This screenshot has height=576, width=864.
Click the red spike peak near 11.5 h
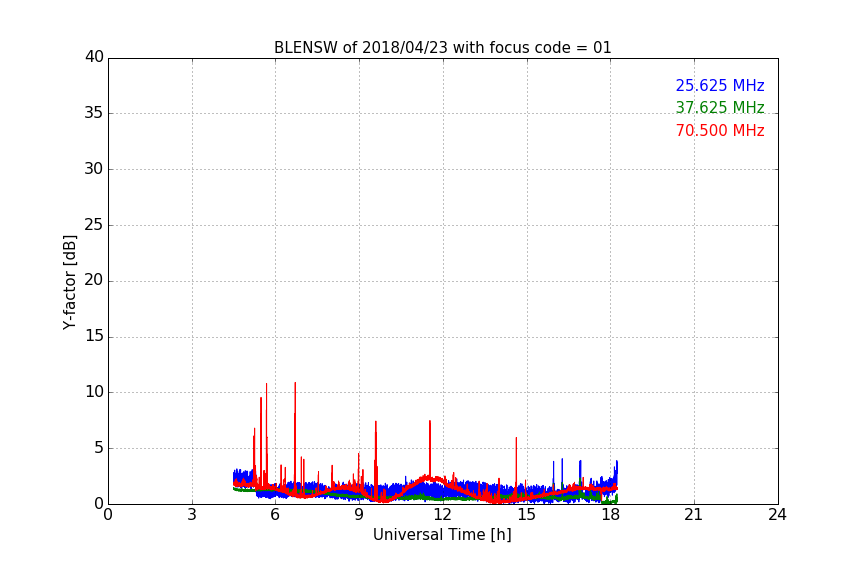click(430, 421)
